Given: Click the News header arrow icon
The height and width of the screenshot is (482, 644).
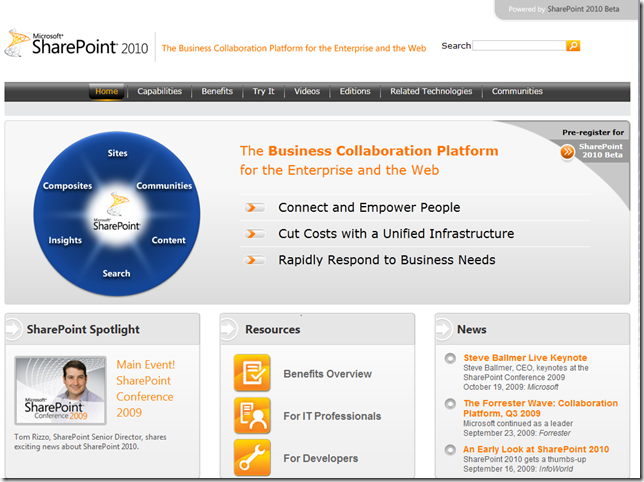Looking at the screenshot, I should point(444,329).
